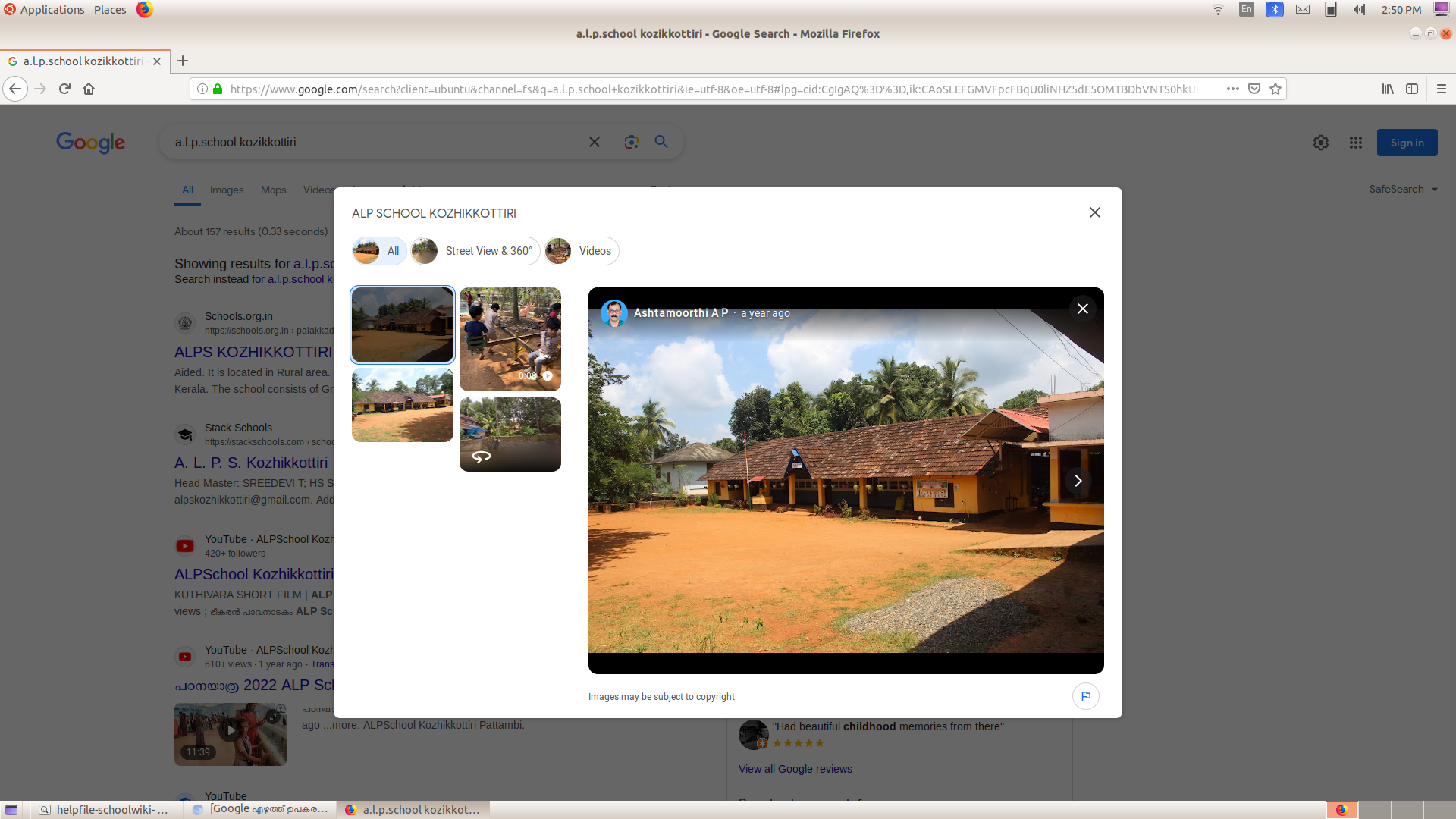Open volume control in system tray
This screenshot has width=1456, height=819.
click(x=1359, y=10)
